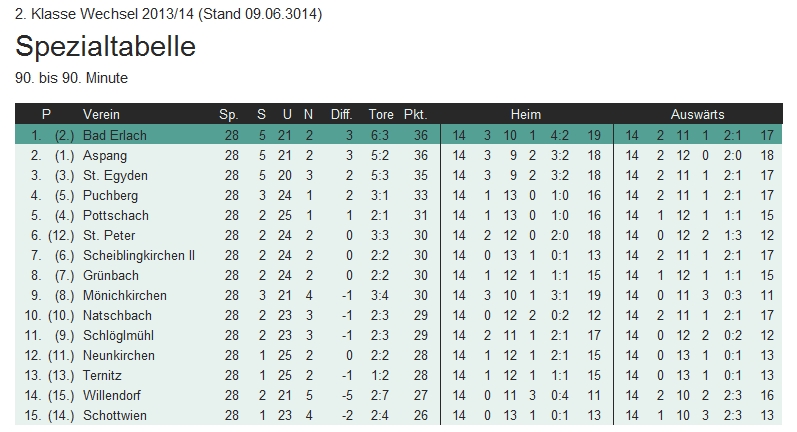Image resolution: width=797 pixels, height=432 pixels.
Task: Click the Pkt. column header
Action: (x=415, y=115)
